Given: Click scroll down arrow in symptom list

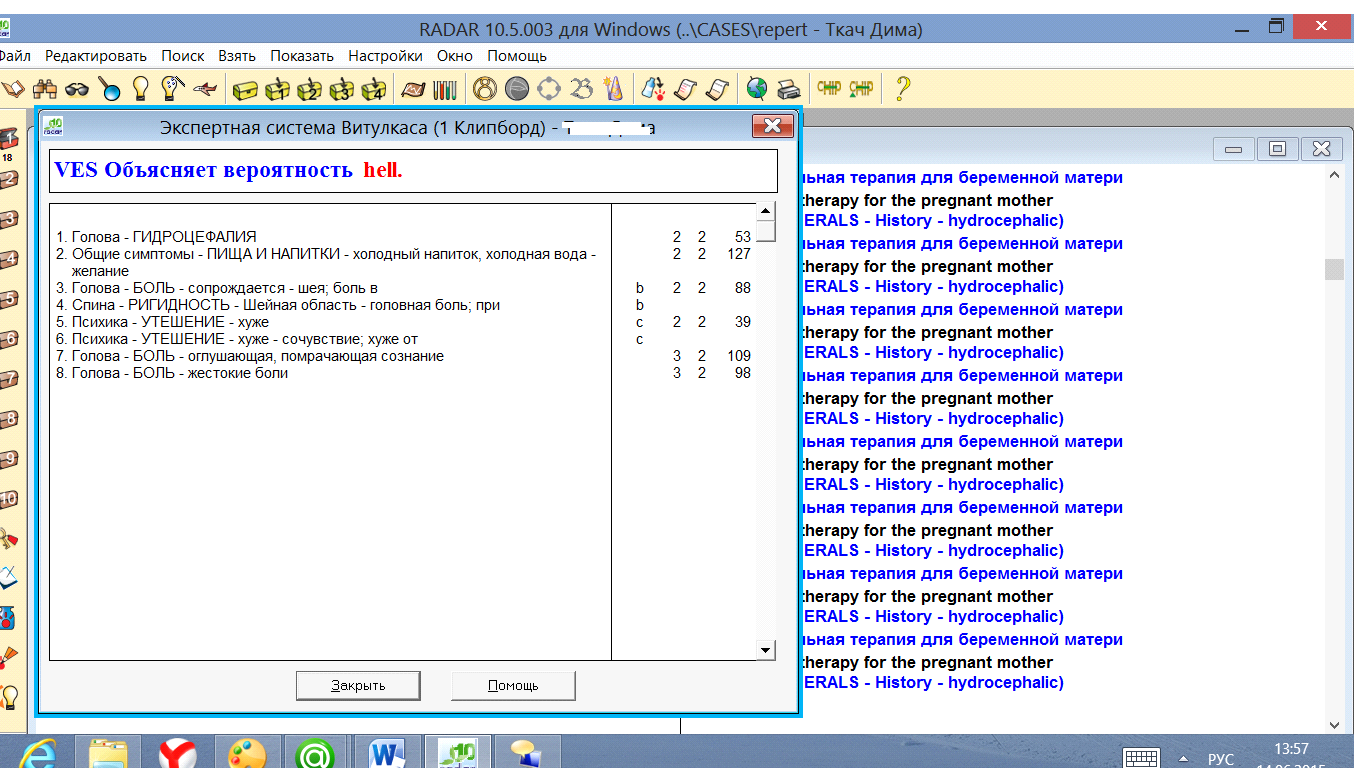Looking at the screenshot, I should (x=766, y=650).
